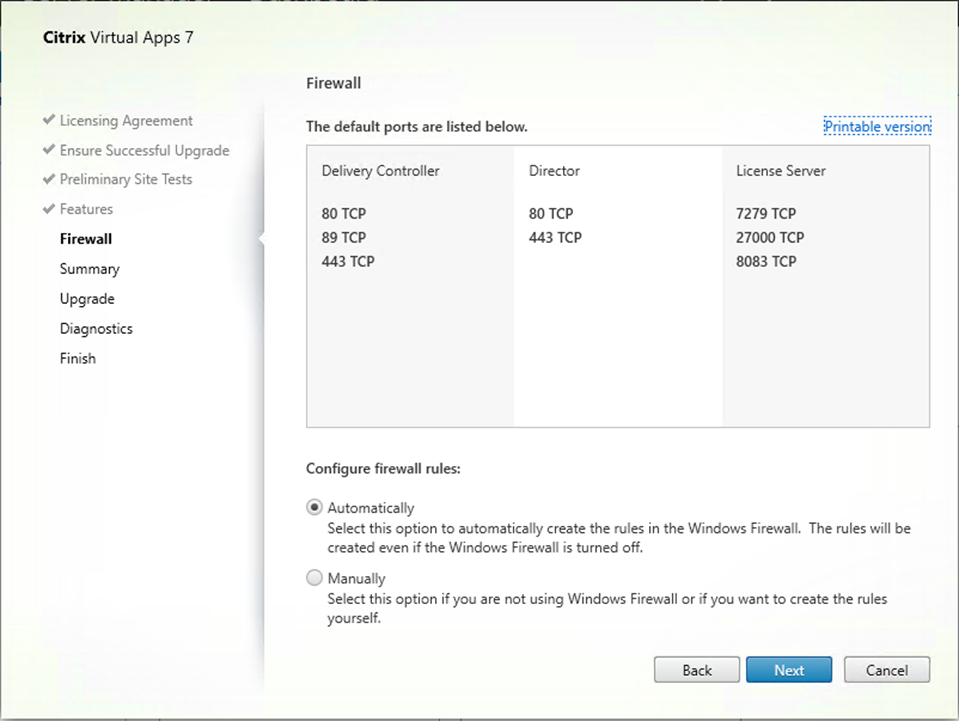959x721 pixels.
Task: Select the Finish step in sidebar
Action: 78,358
